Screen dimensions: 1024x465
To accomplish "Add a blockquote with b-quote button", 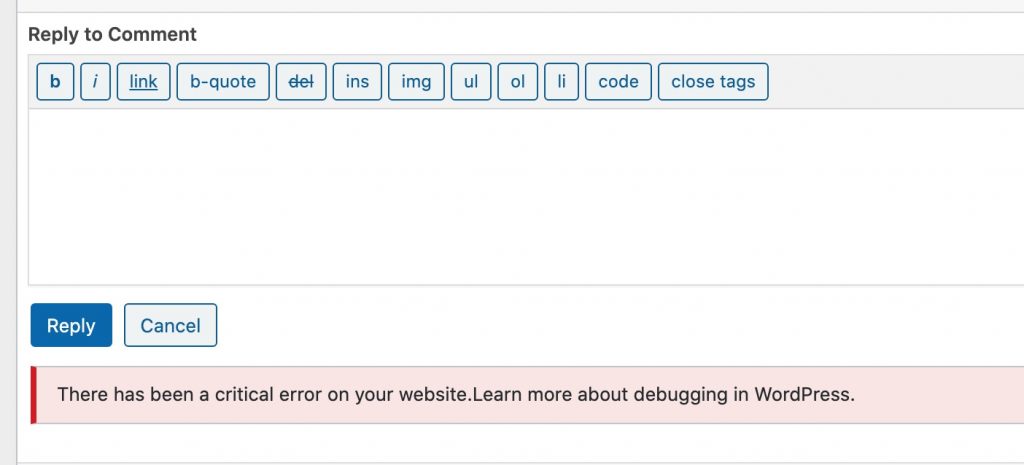I will [x=223, y=82].
